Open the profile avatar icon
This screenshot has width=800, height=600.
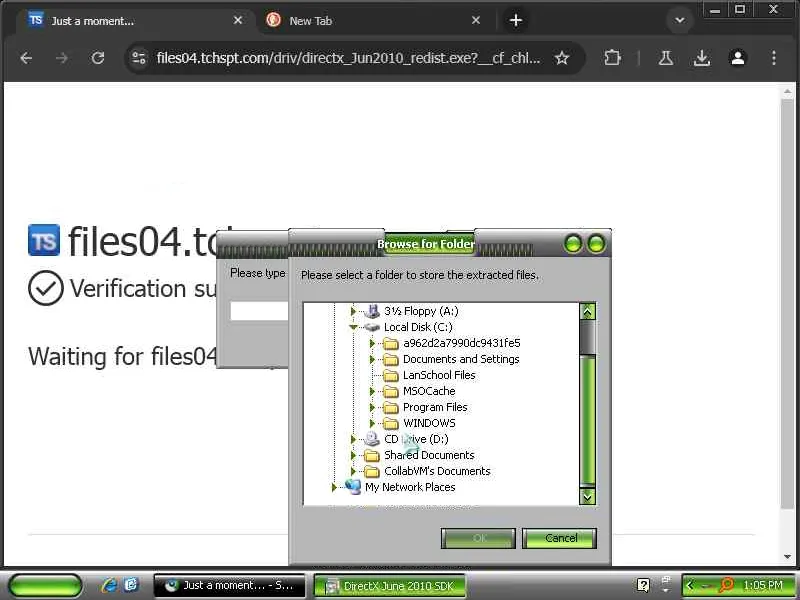[738, 58]
